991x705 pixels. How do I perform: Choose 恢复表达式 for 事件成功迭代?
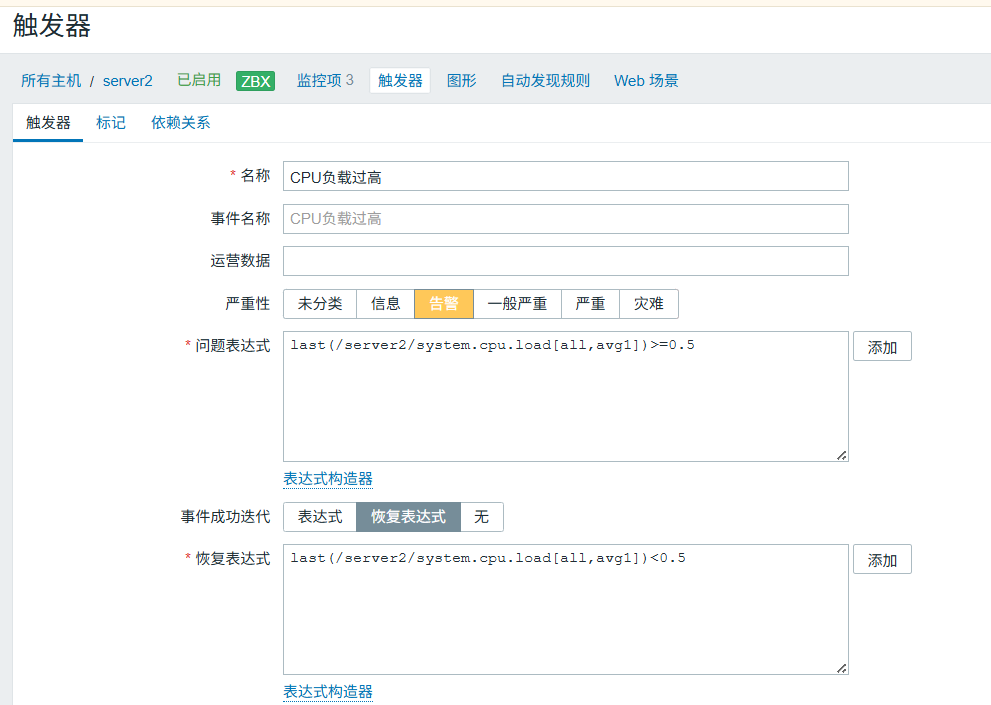[408, 517]
